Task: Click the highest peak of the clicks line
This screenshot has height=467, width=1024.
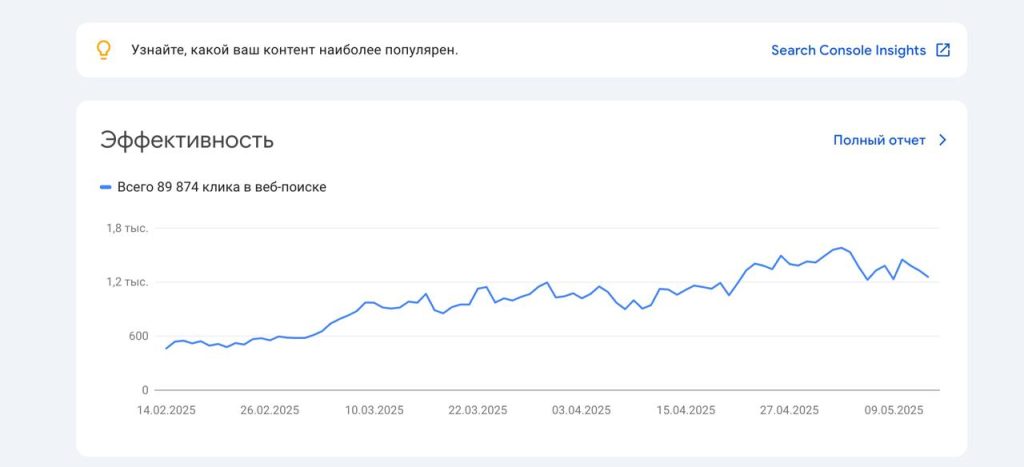Action: click(841, 248)
